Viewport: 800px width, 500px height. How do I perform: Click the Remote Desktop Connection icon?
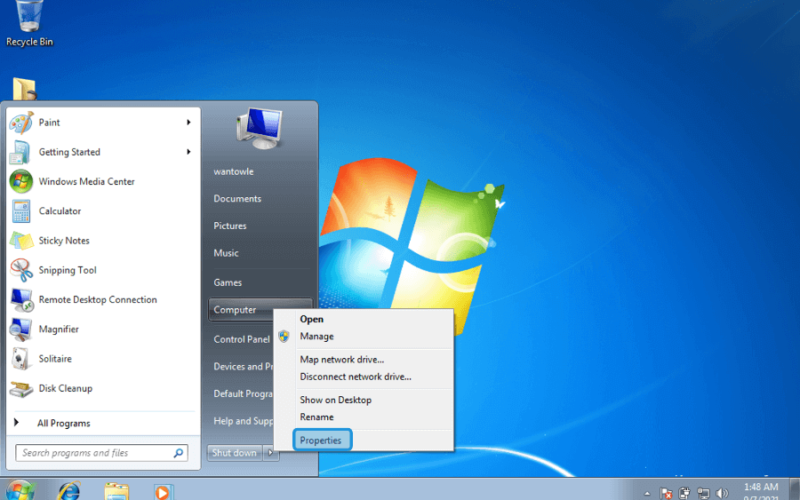pos(21,300)
